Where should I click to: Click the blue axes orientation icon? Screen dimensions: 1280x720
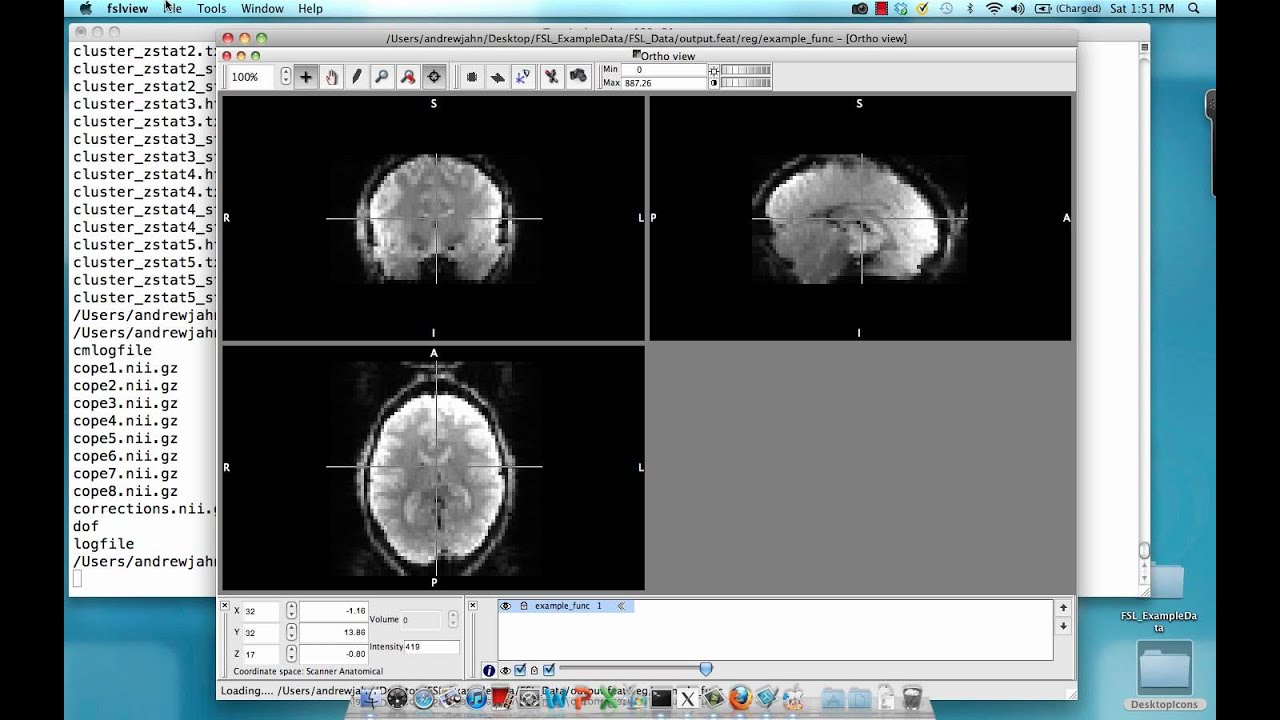[523, 77]
